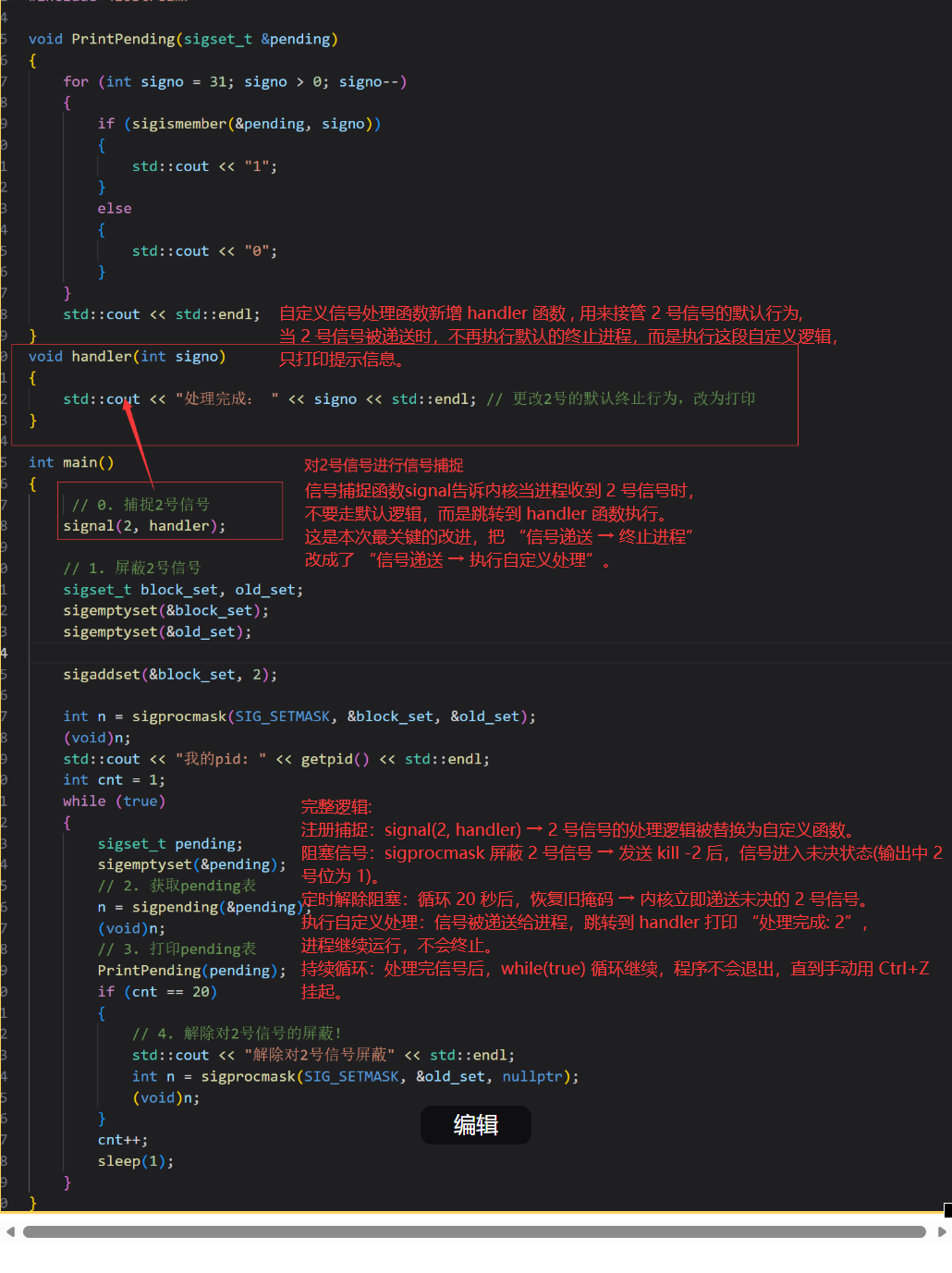The image size is (952, 1273).
Task: Click the annotation heading "完整逻辑:"
Action: (336, 807)
